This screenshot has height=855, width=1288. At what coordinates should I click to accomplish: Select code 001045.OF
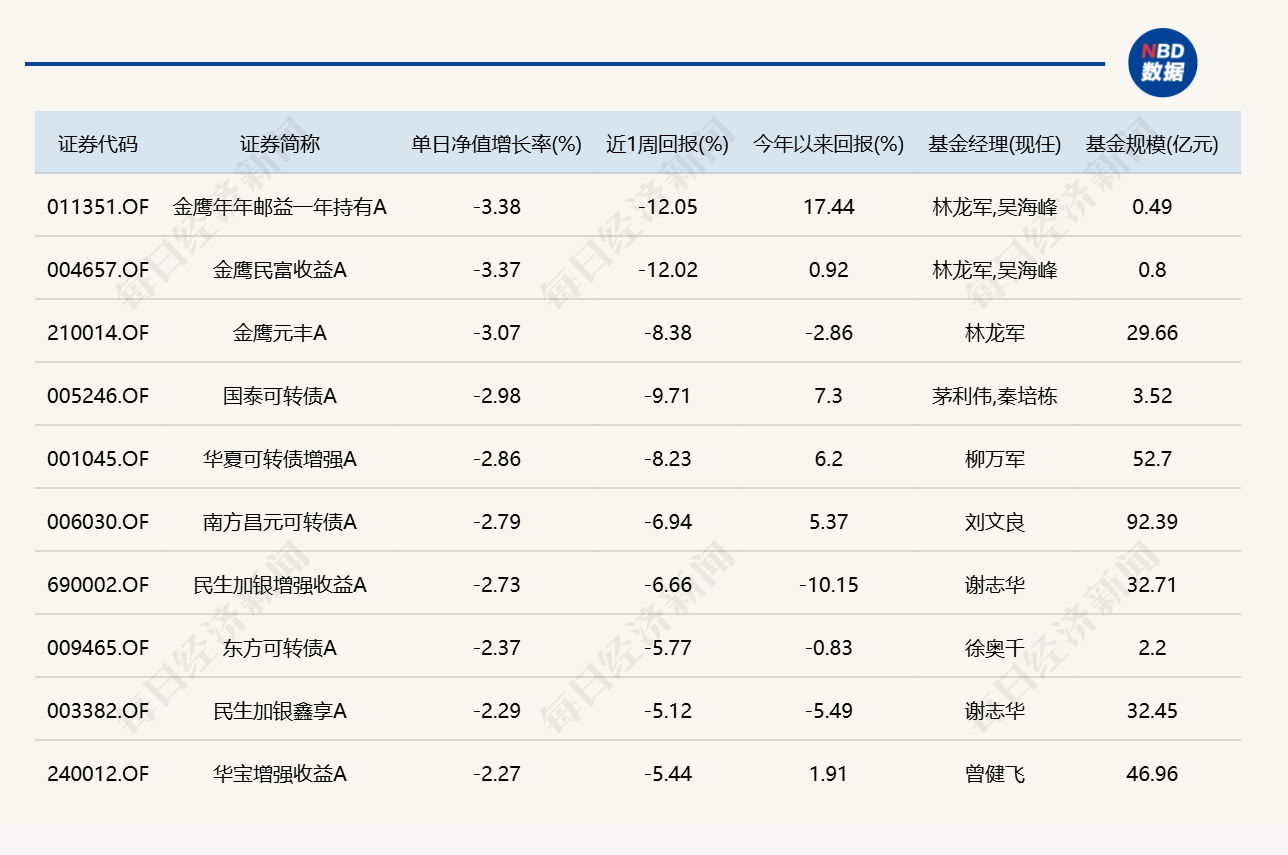click(98, 459)
